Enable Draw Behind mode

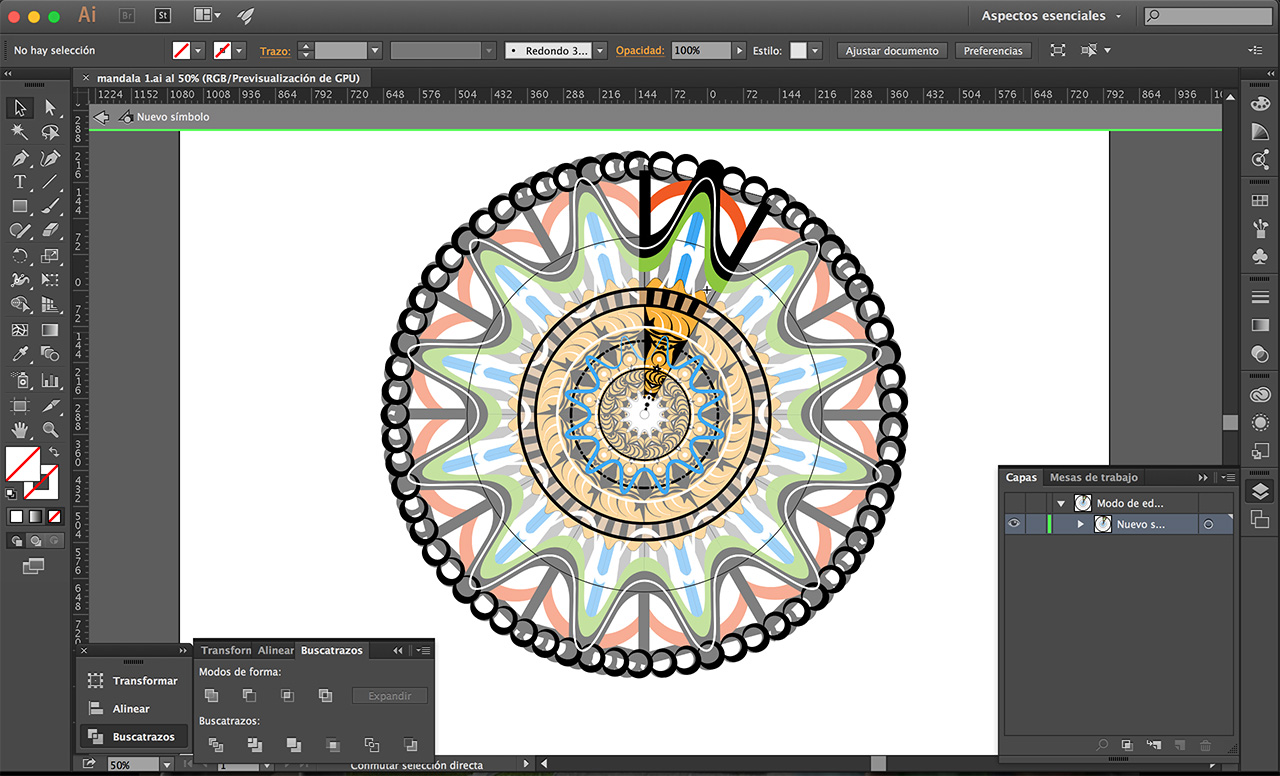pos(35,541)
